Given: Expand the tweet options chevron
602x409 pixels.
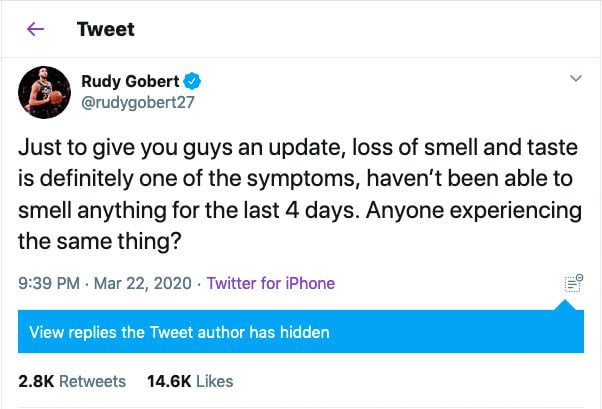Looking at the screenshot, I should point(576,78).
